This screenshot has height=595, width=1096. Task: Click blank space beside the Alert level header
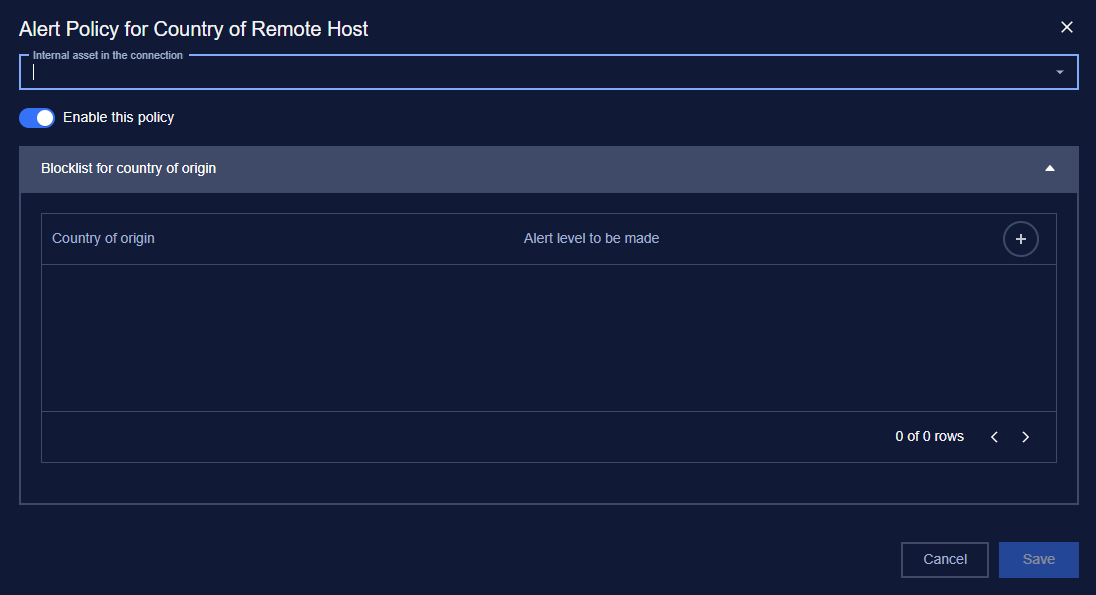(820, 239)
